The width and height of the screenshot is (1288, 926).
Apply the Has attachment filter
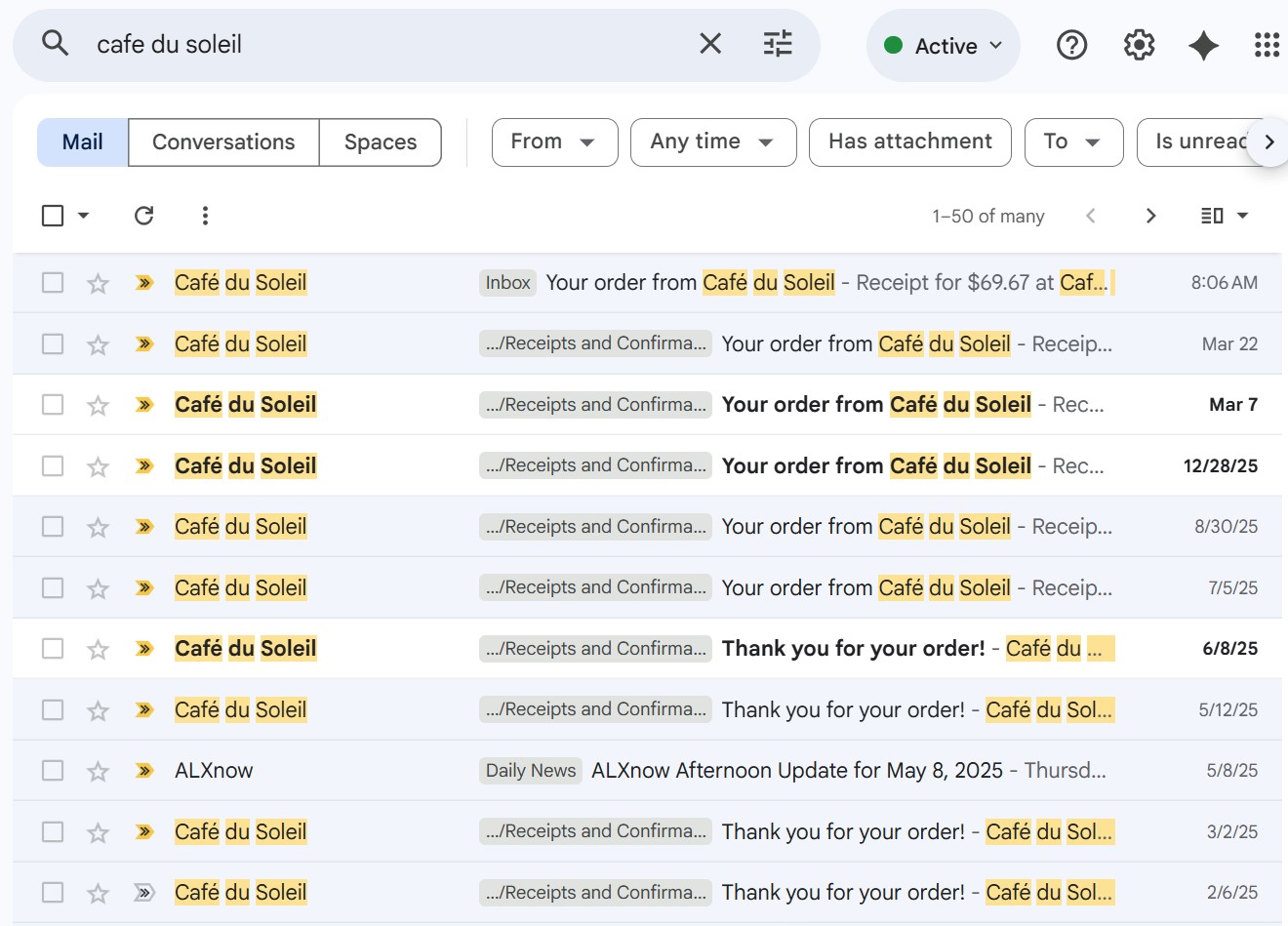coord(909,142)
